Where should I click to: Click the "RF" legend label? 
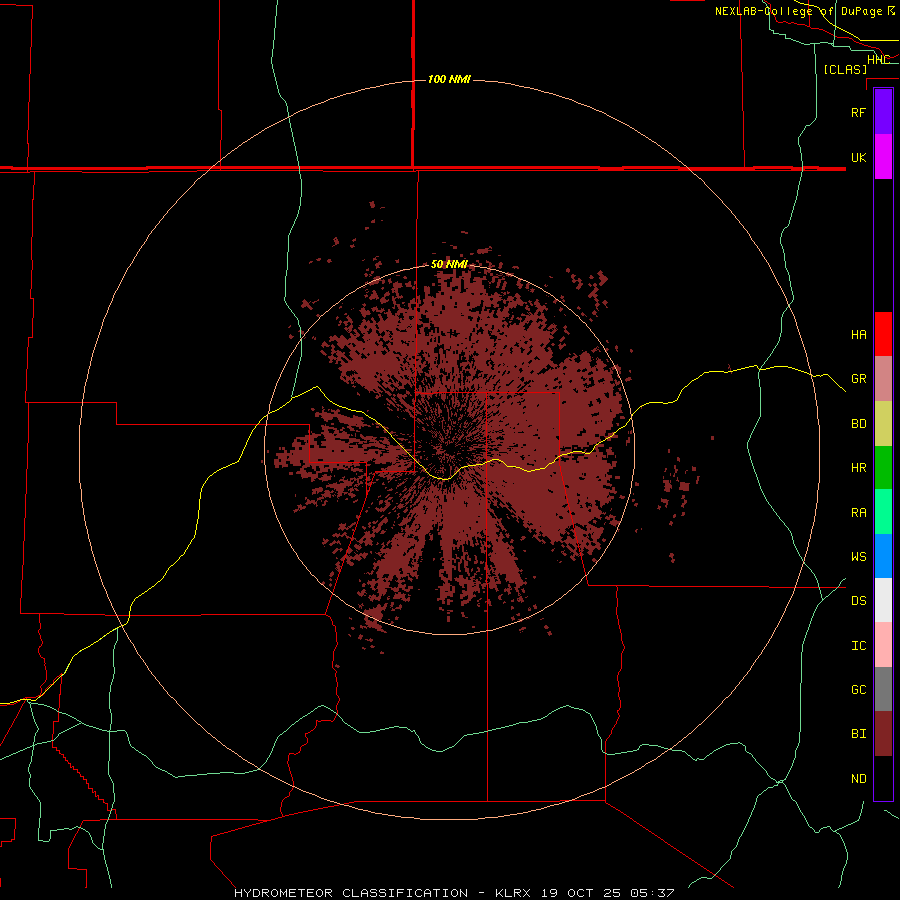[858, 112]
